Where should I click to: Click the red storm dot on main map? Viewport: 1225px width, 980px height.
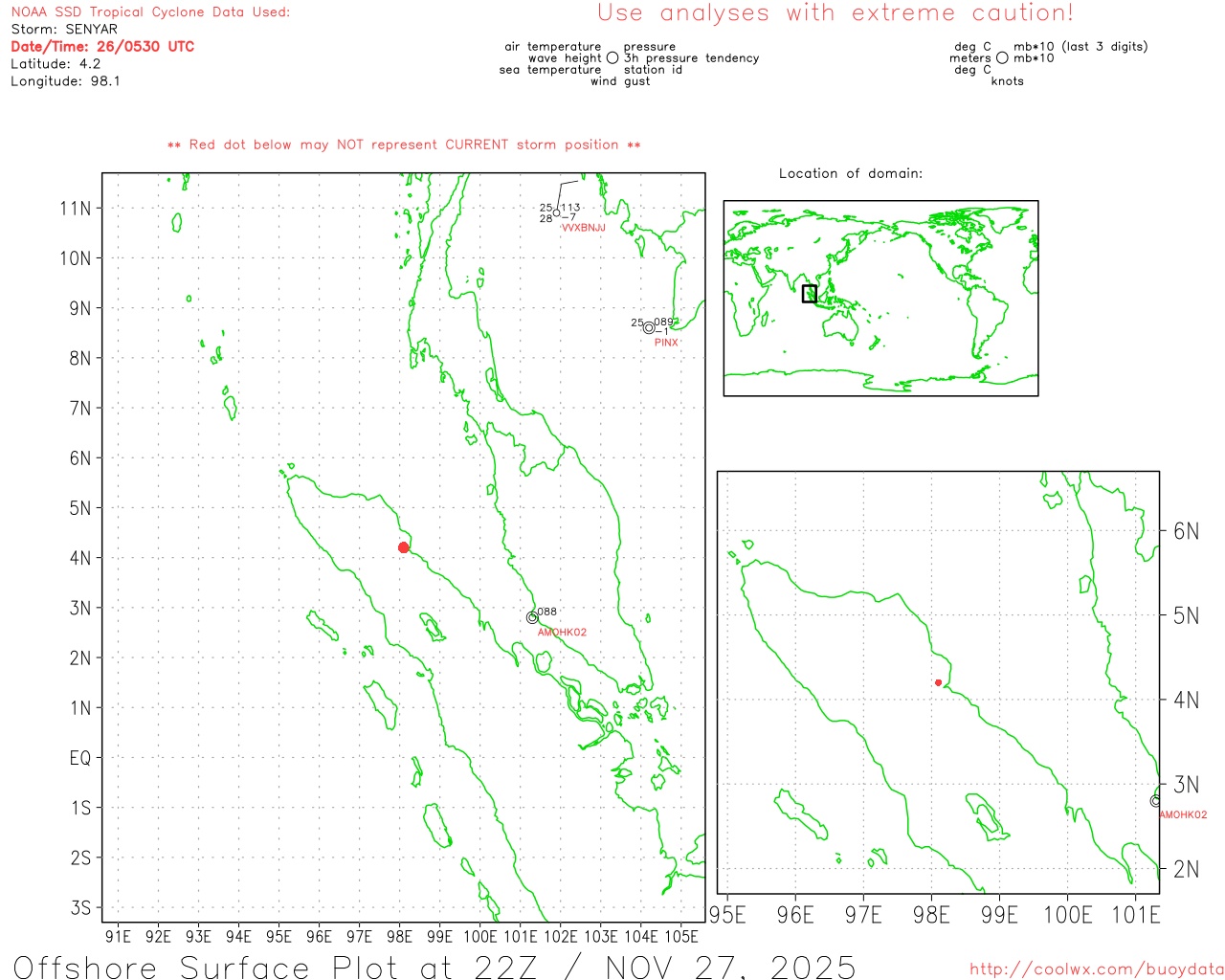404,547
